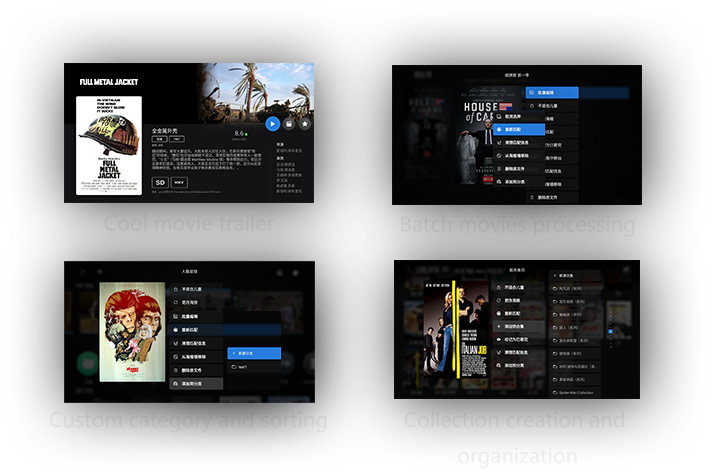Play the Full Metal Jacket movie
The width and height of the screenshot is (713, 475).
point(272,124)
